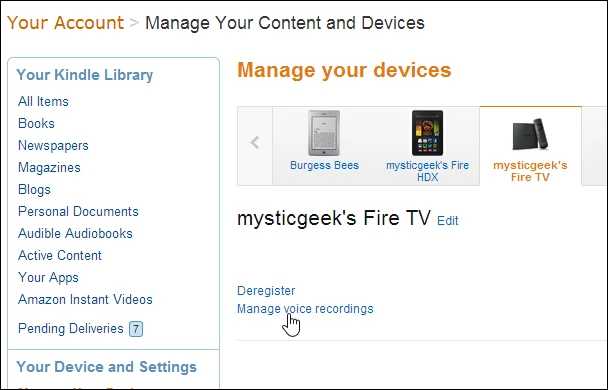Click the left carousel arrow for previous devices
This screenshot has width=608, height=390.
coord(255,142)
